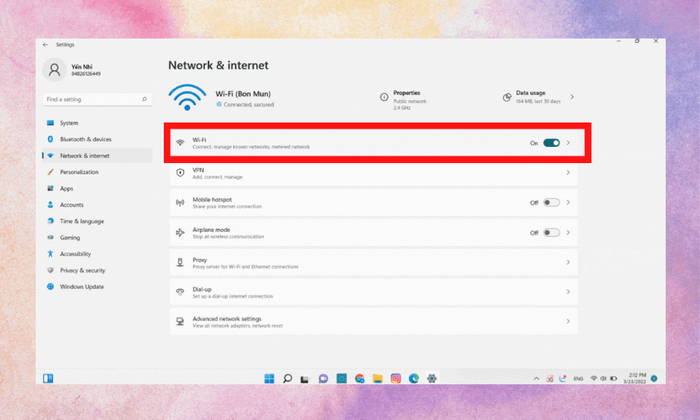Click the VPN shield icon
Image resolution: width=700 pixels, height=420 pixels.
click(180, 173)
